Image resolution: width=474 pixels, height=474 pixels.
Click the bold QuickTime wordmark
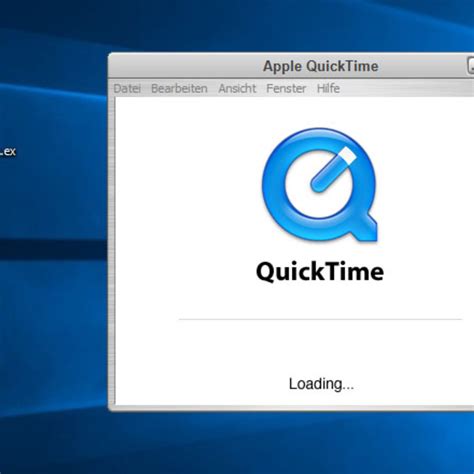pos(320,272)
